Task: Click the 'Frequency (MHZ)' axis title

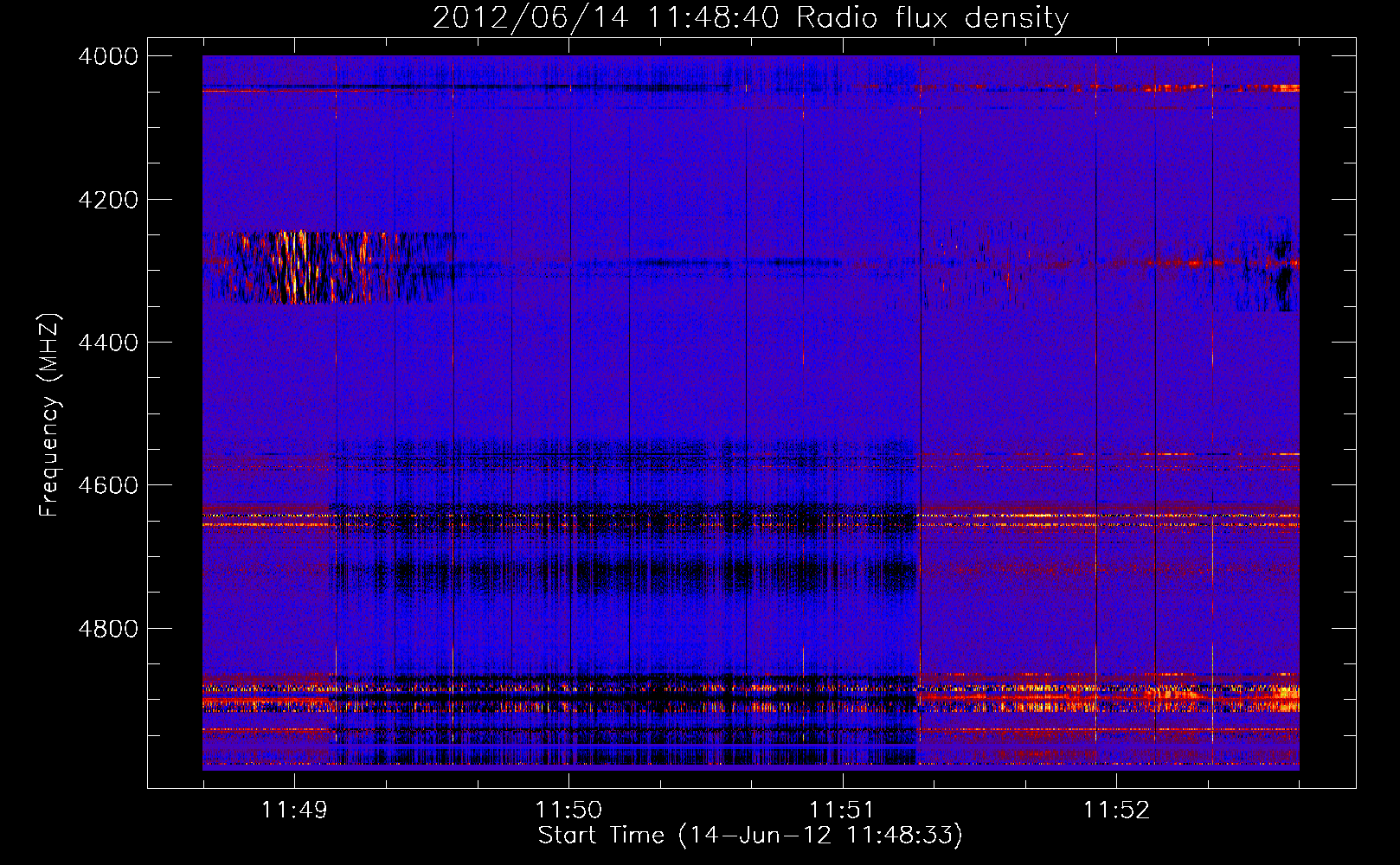Action: (x=50, y=415)
